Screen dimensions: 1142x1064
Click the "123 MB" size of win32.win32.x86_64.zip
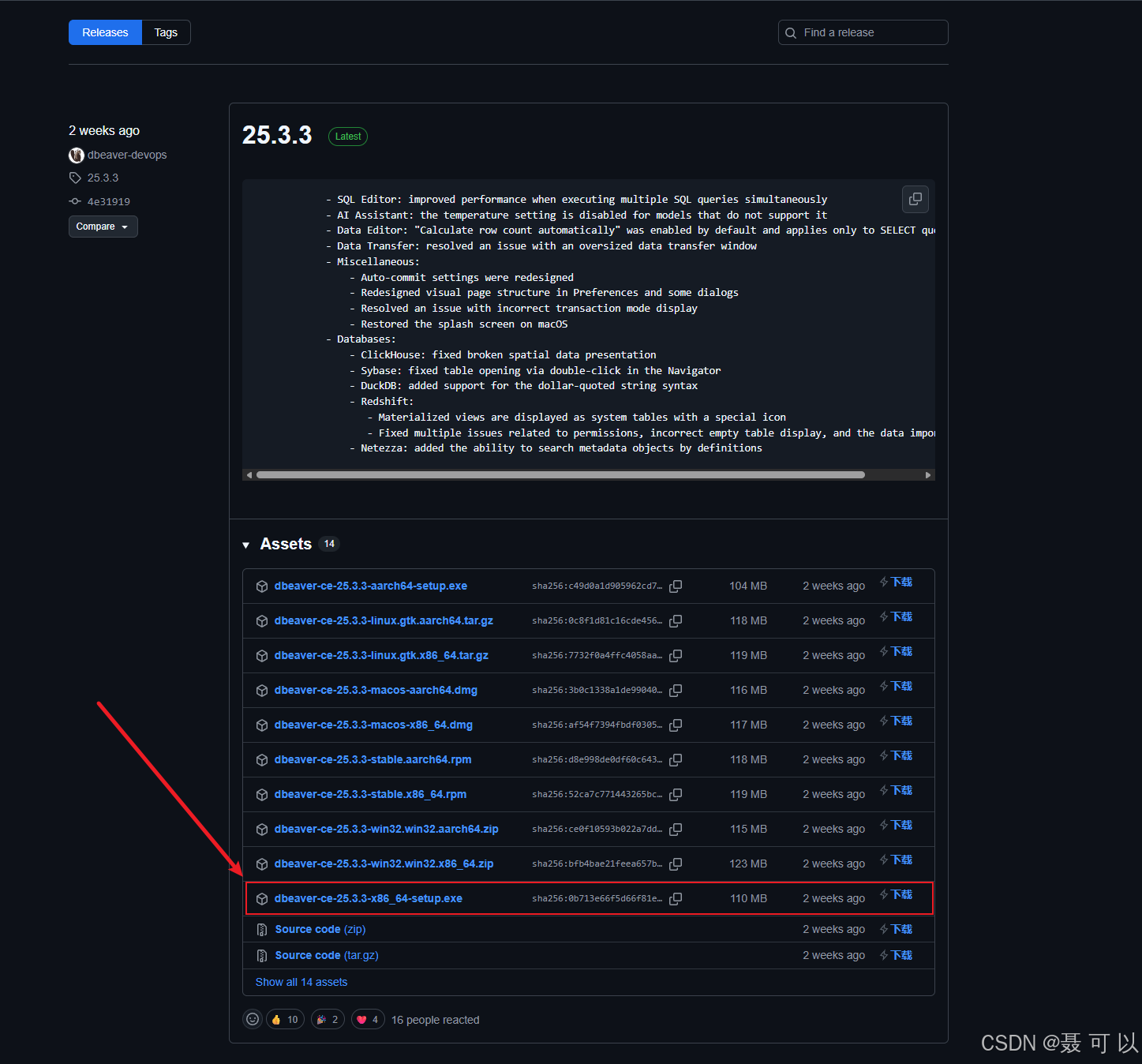[748, 864]
